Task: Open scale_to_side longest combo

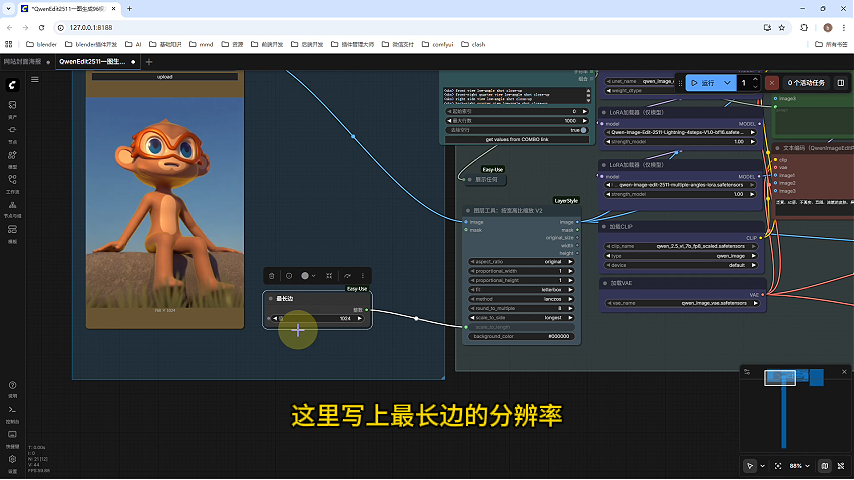Action: pos(521,318)
